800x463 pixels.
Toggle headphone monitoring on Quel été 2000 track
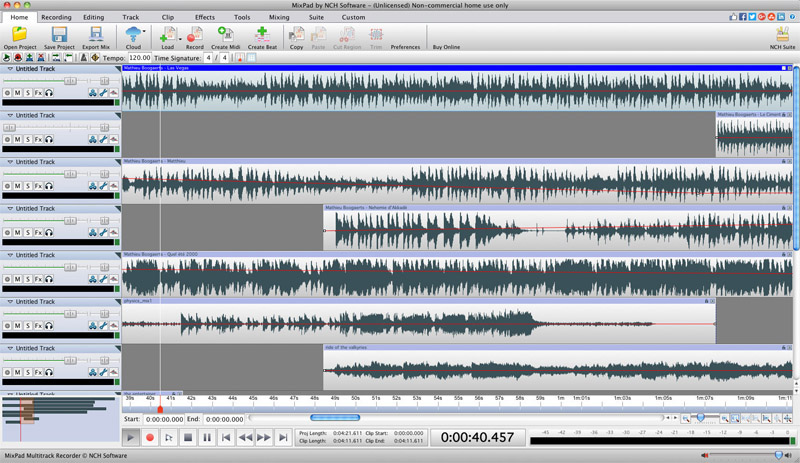[x=49, y=279]
